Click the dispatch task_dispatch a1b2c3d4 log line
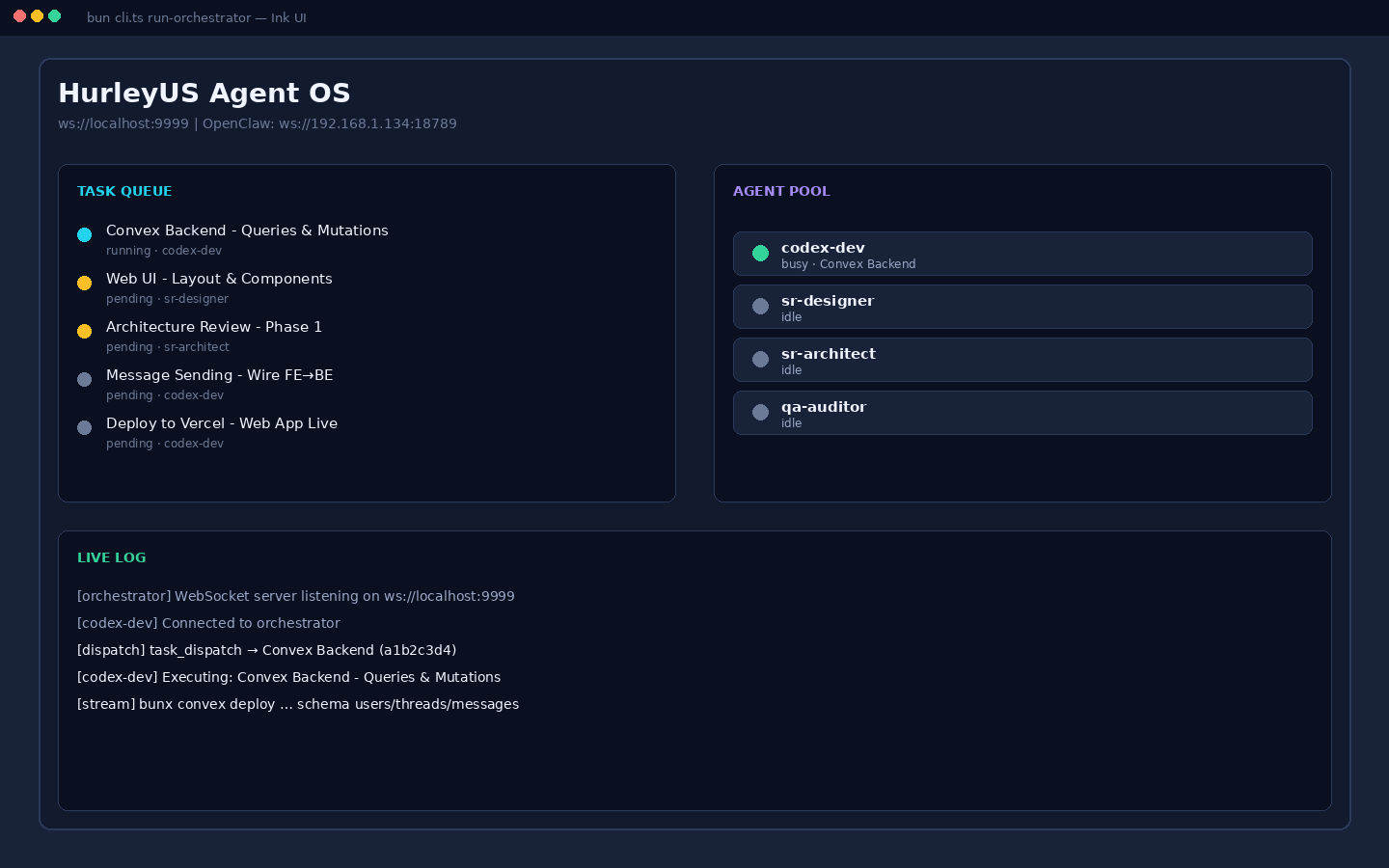The height and width of the screenshot is (868, 1389). click(x=267, y=650)
